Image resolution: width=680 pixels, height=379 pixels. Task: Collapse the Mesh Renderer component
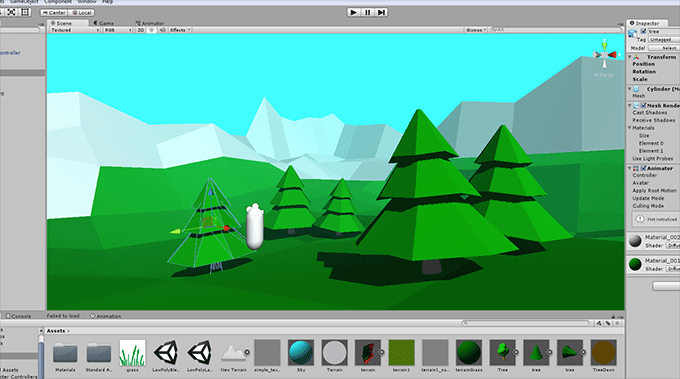point(630,105)
